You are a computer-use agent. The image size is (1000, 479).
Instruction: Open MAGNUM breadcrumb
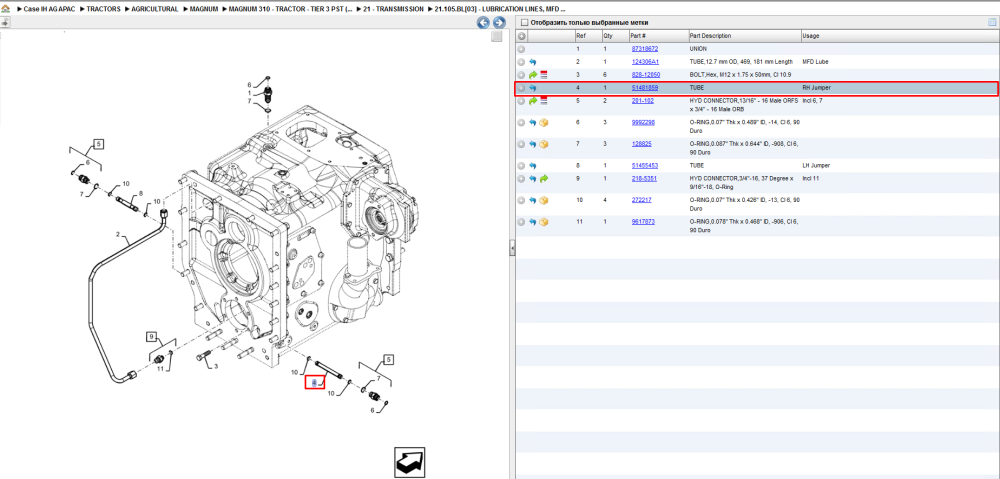pyautogui.click(x=204, y=10)
